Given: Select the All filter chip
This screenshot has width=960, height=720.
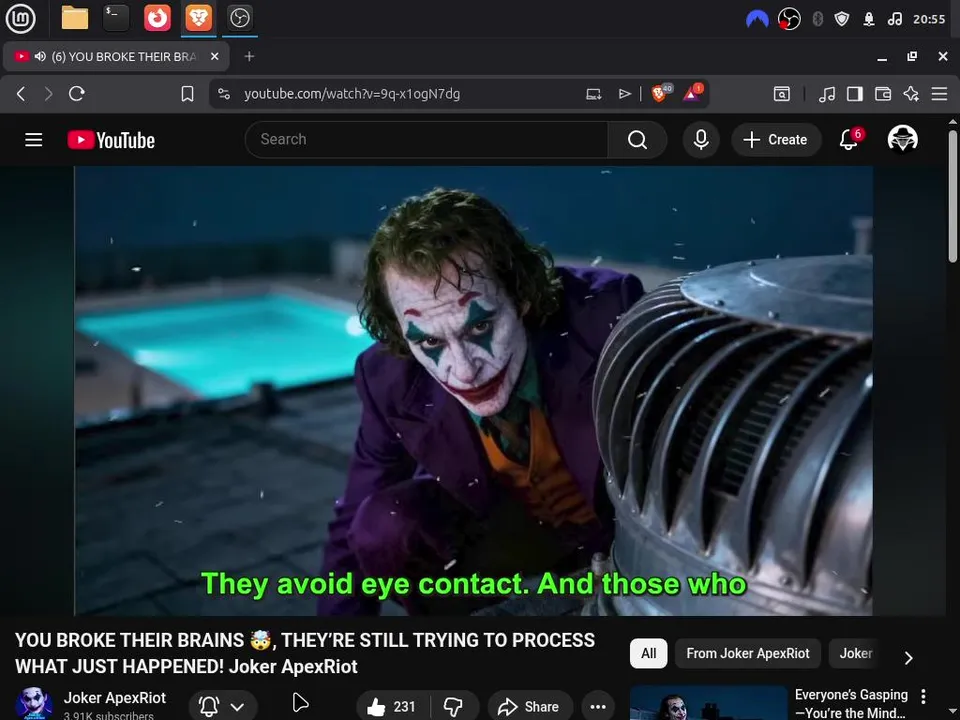Looking at the screenshot, I should click(x=648, y=653).
